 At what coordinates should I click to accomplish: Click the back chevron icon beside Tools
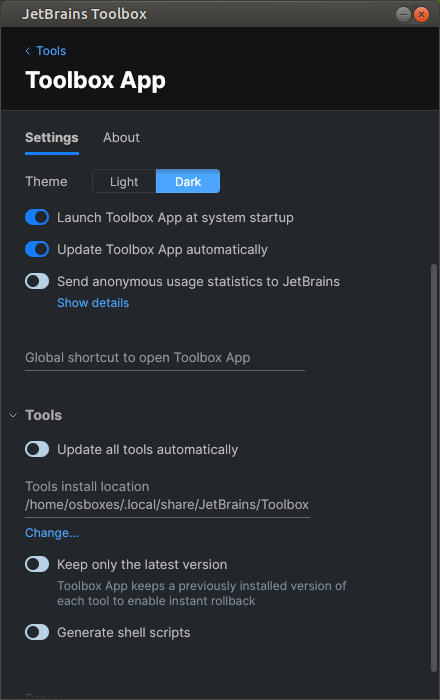pos(28,51)
